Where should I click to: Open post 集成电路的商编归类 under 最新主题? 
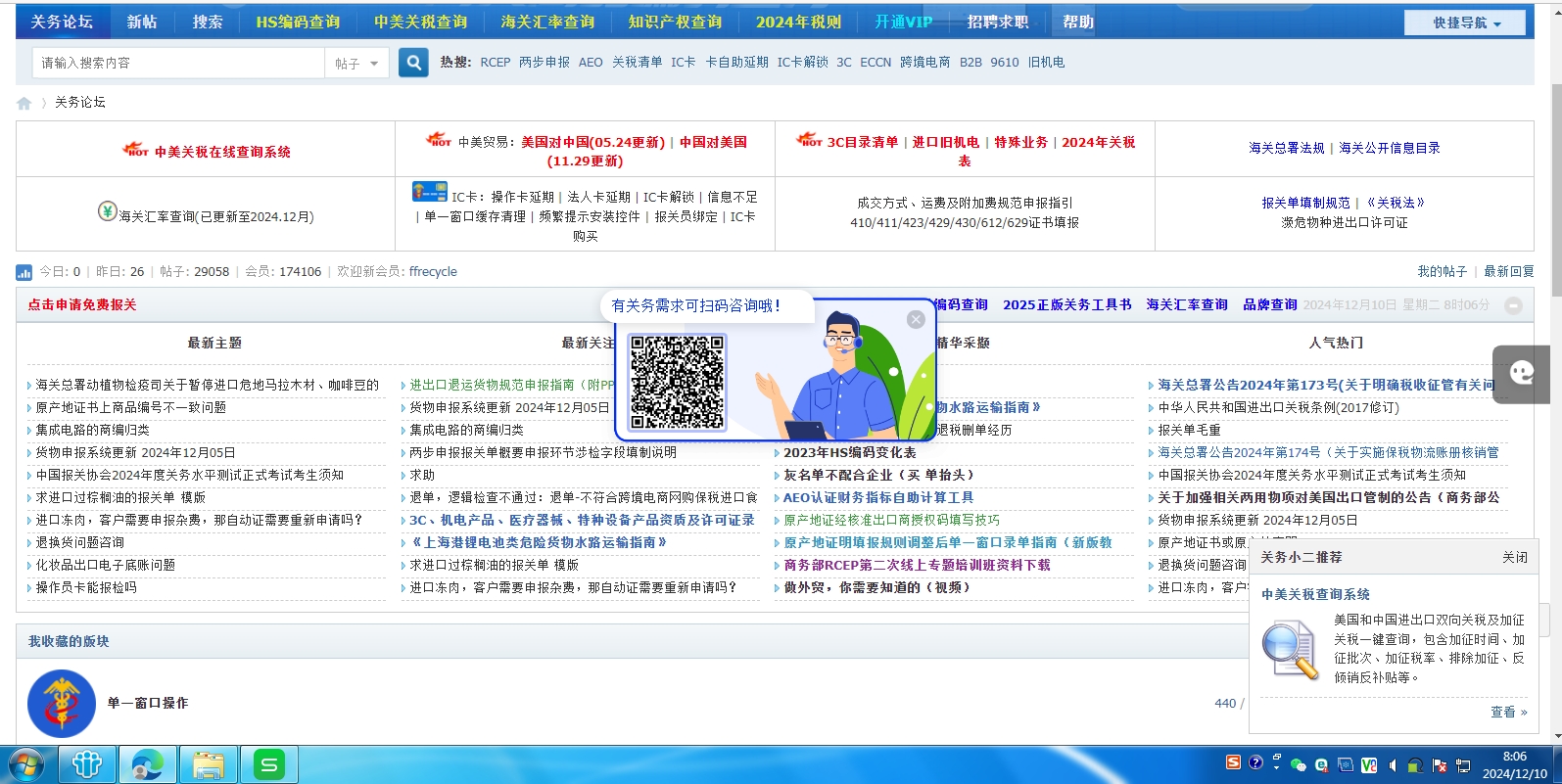[x=93, y=430]
